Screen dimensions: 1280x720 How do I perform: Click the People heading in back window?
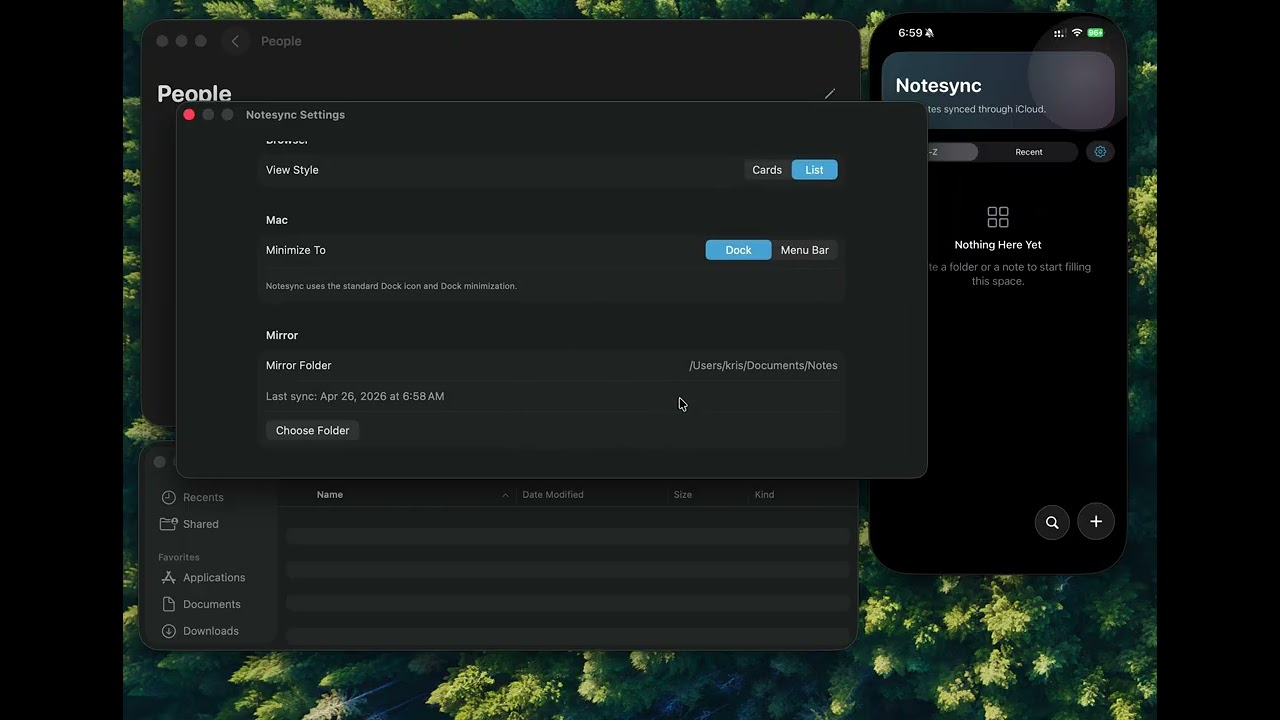click(x=194, y=93)
